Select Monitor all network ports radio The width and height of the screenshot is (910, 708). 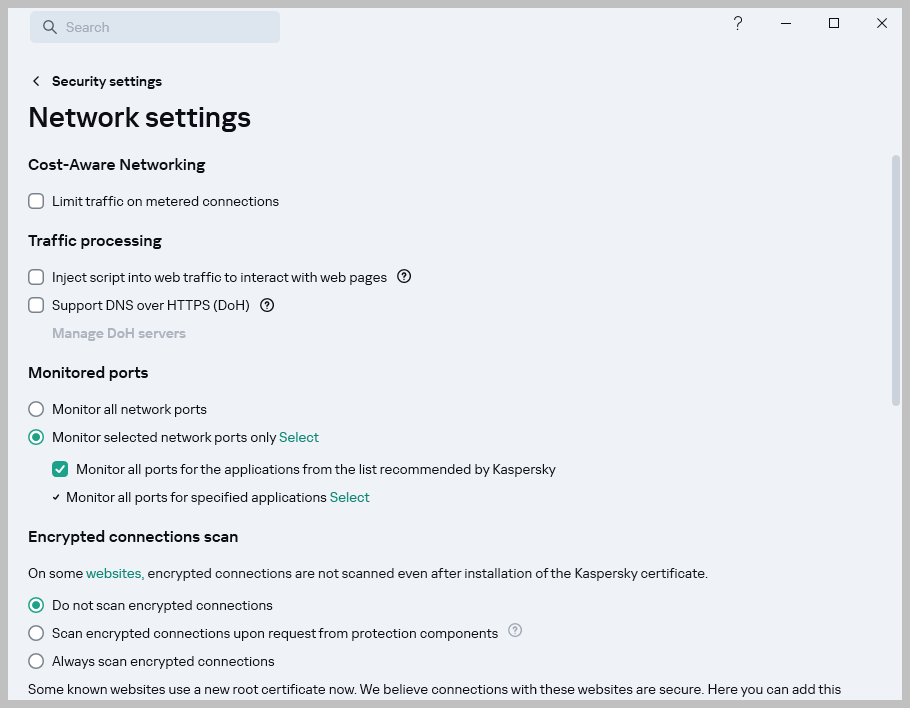(x=36, y=409)
